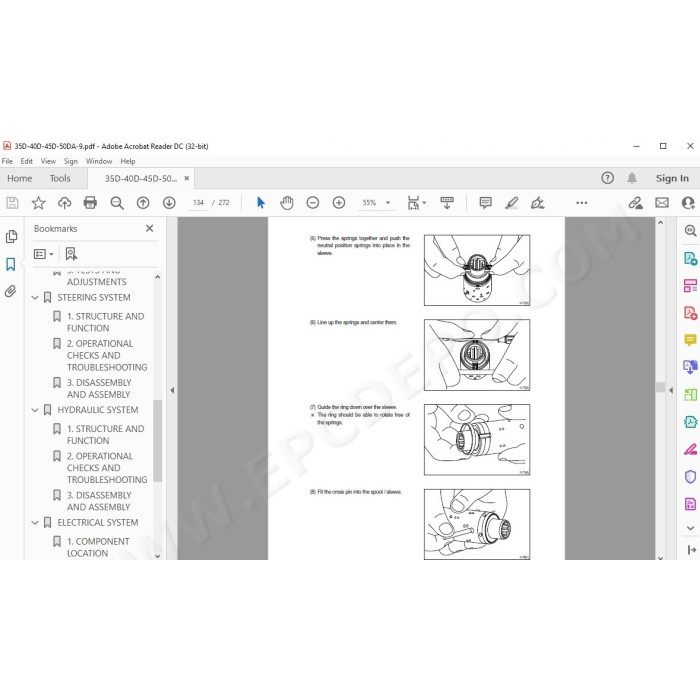The image size is (700, 700).
Task: Open the View menu
Action: click(x=48, y=161)
